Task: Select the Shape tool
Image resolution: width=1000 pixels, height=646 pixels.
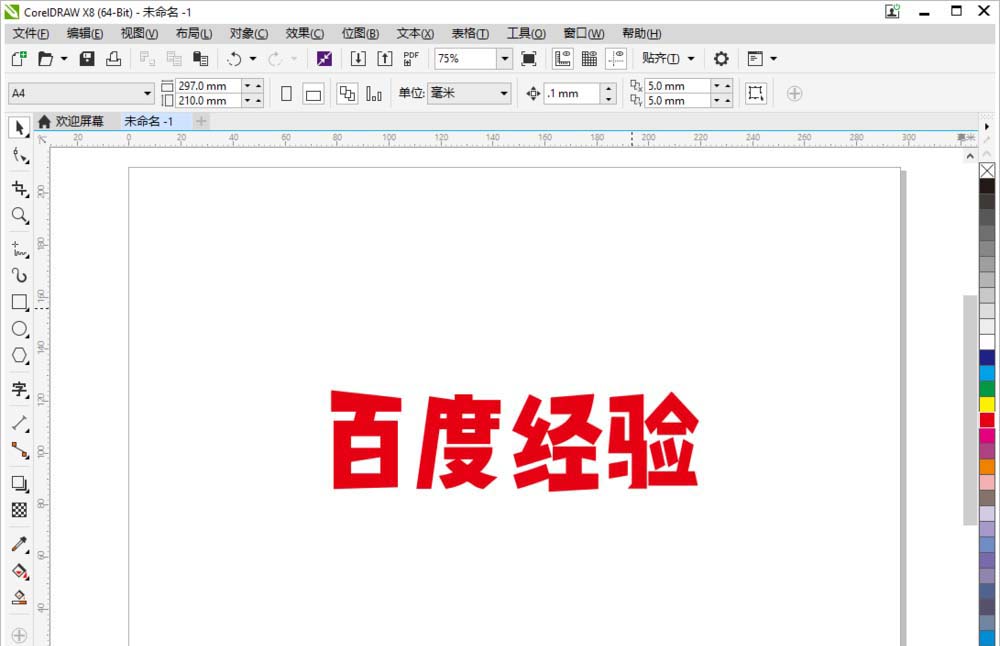Action: [x=20, y=156]
